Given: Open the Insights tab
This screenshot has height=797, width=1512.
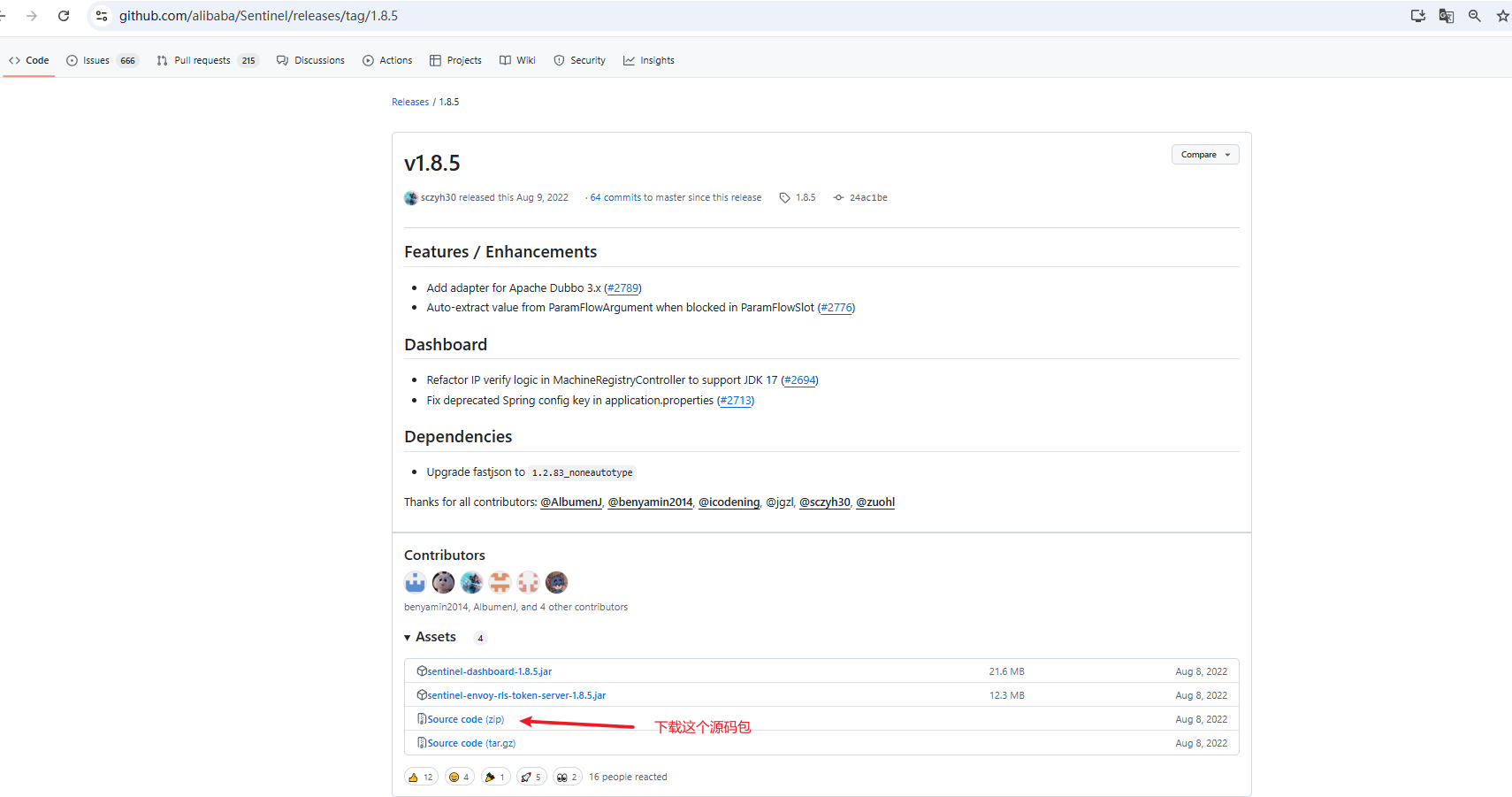Looking at the screenshot, I should tap(649, 60).
